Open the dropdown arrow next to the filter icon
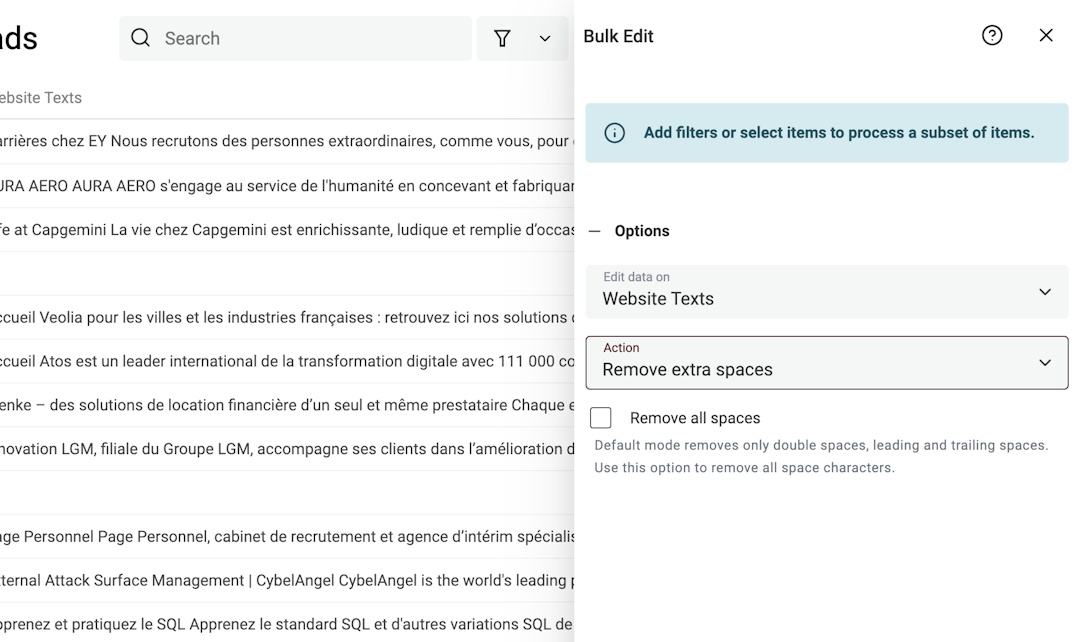1080x642 pixels. [544, 38]
